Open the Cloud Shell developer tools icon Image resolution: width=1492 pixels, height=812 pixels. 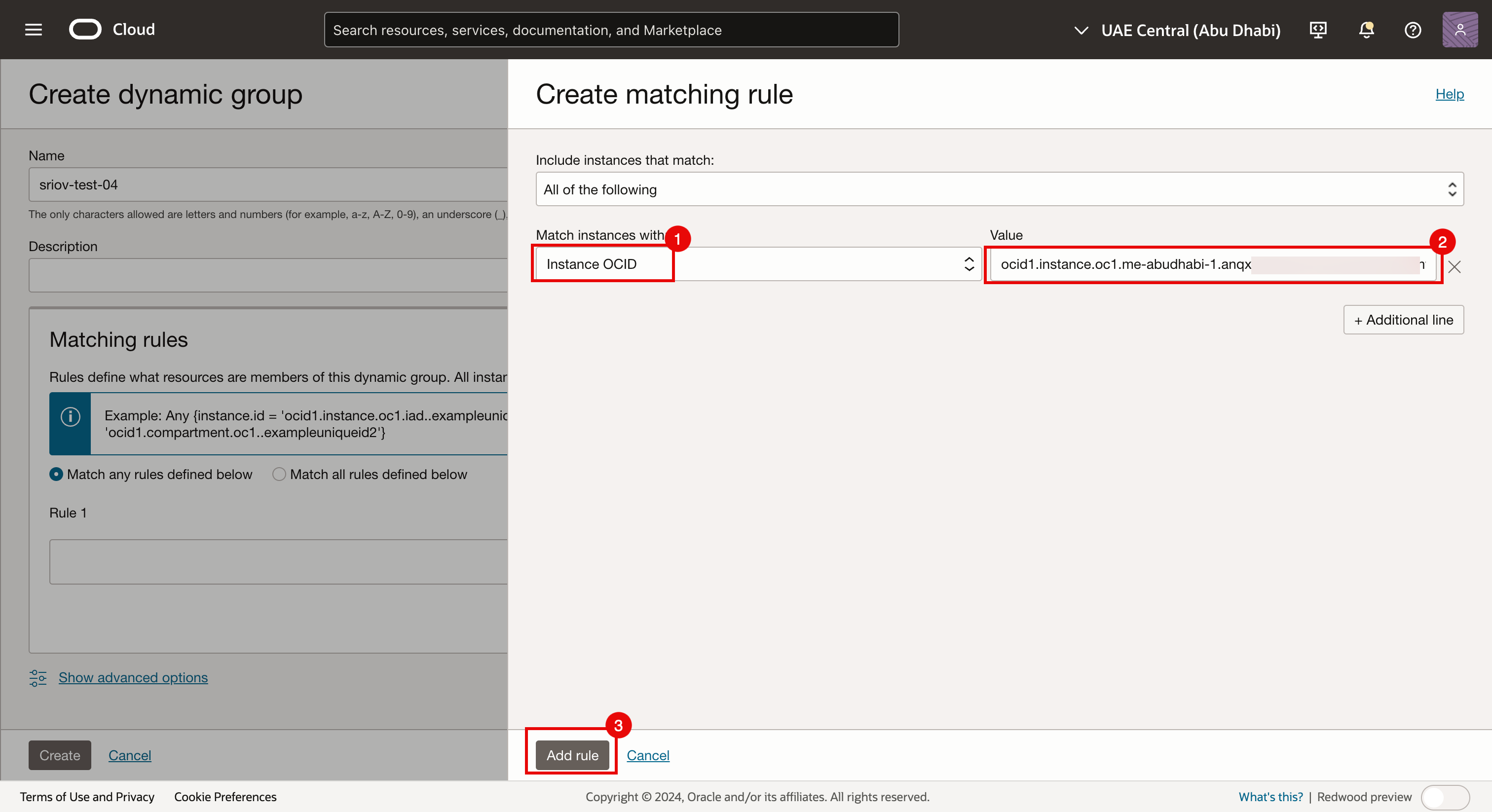[x=1318, y=30]
